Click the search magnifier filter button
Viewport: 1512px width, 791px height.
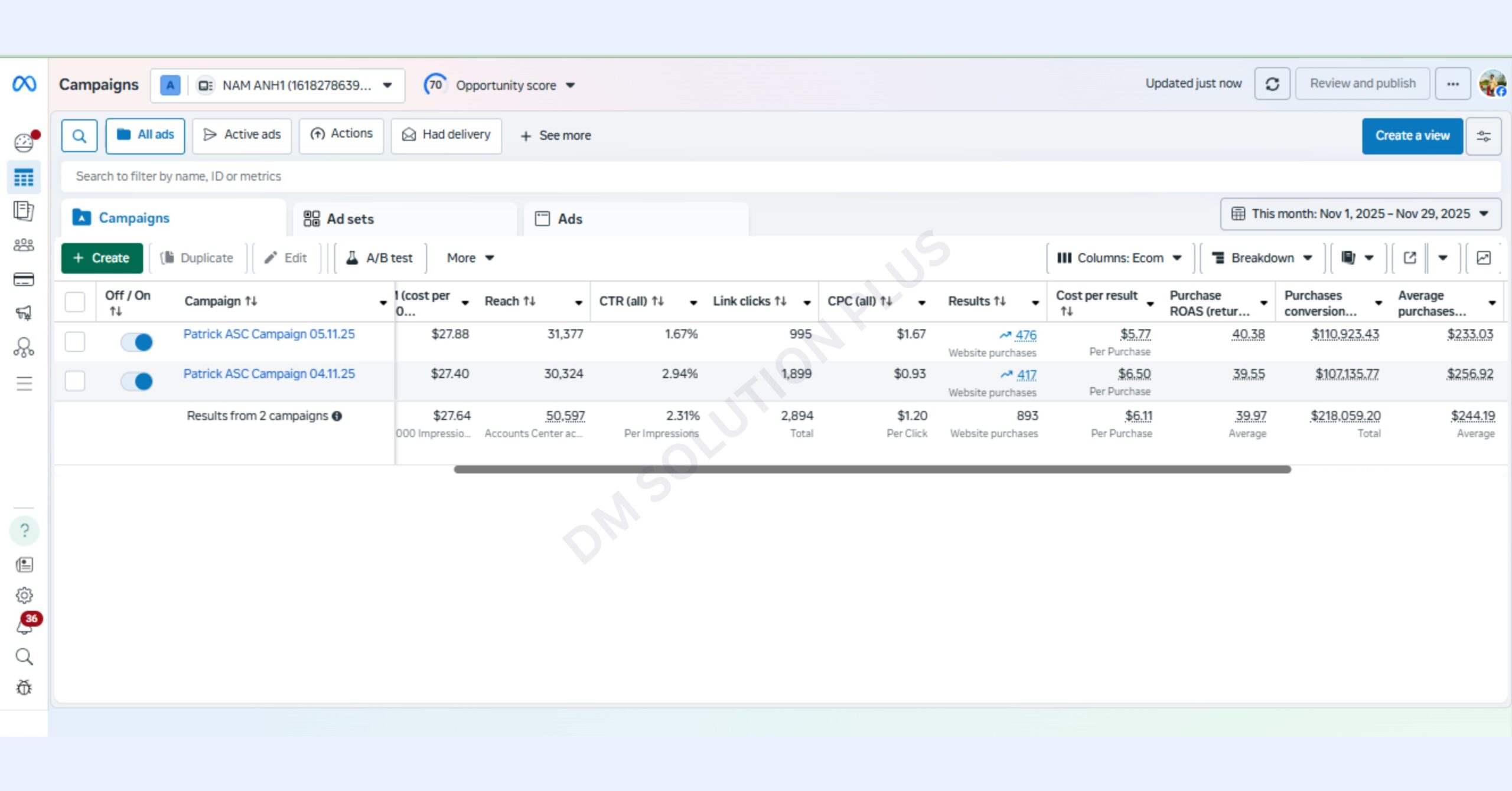[79, 136]
